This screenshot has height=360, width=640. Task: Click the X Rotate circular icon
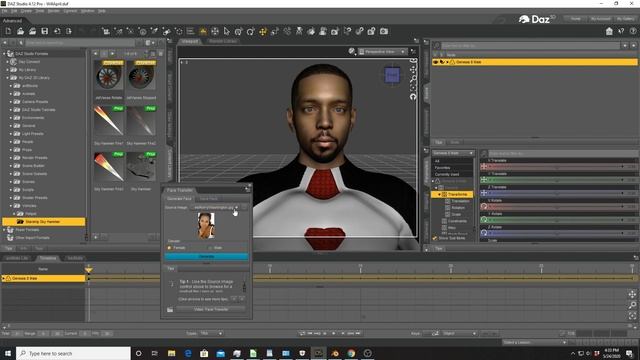[x=484, y=207]
